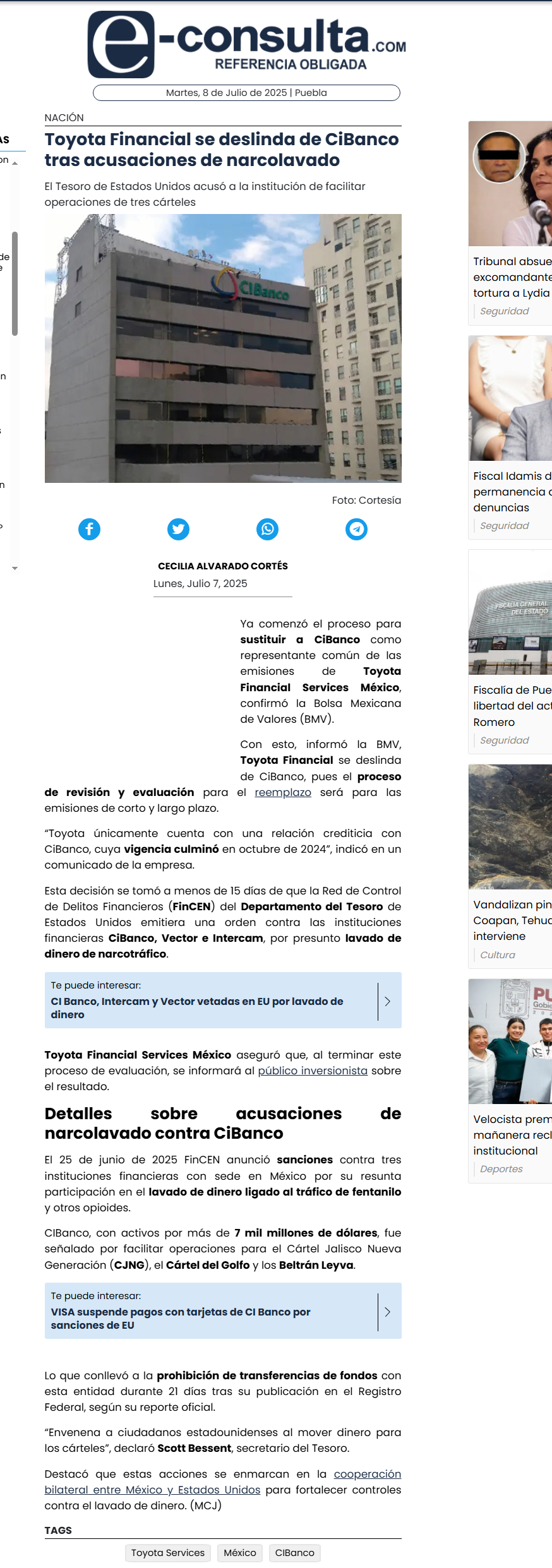Click left sidebar scroll up arrow
Image resolution: width=552 pixels, height=1568 pixels.
coord(15,163)
